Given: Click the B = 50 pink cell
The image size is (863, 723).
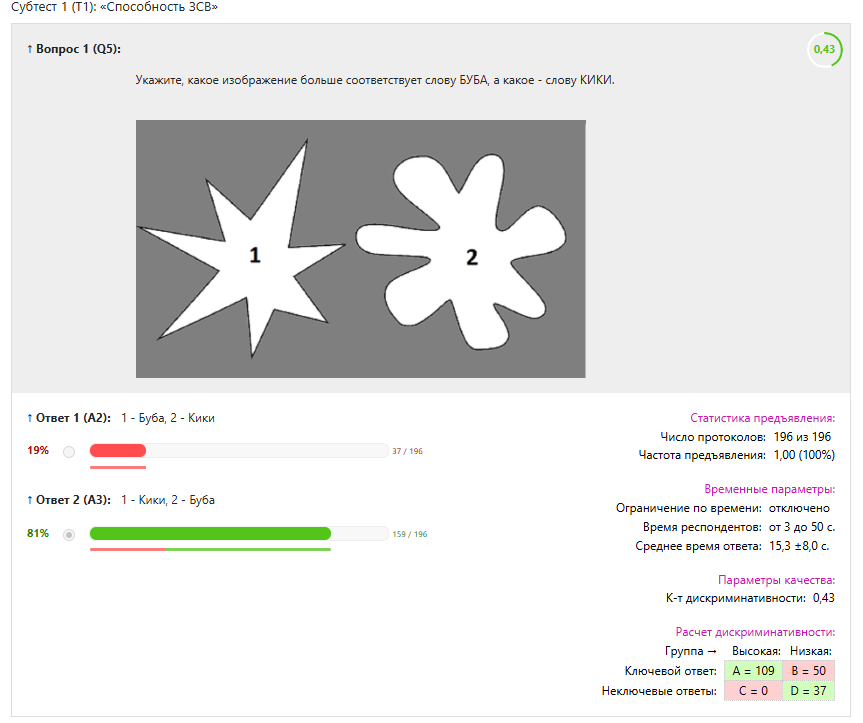Looking at the screenshot, I should coord(809,671).
